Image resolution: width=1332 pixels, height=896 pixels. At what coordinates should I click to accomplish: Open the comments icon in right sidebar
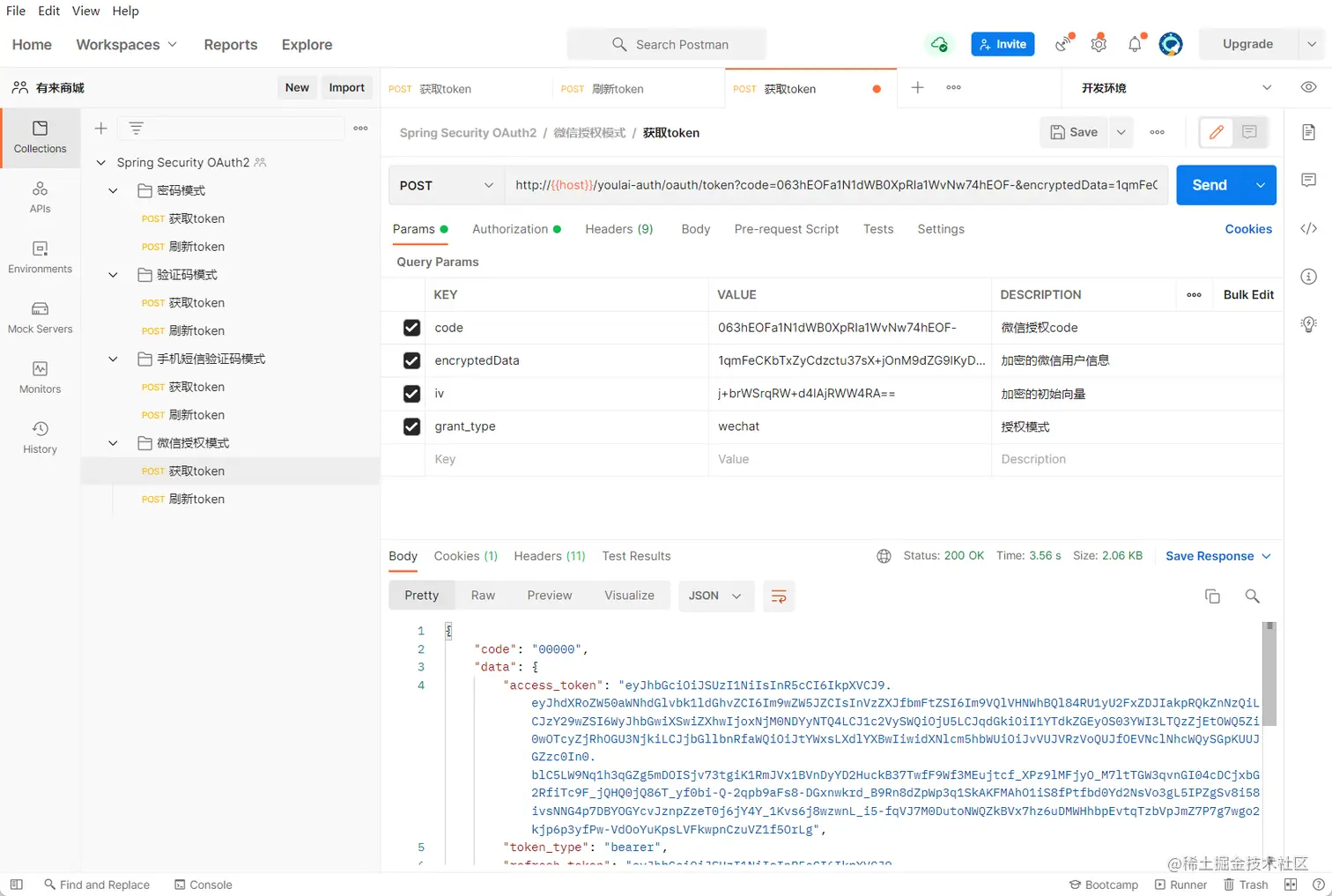[x=1308, y=180]
